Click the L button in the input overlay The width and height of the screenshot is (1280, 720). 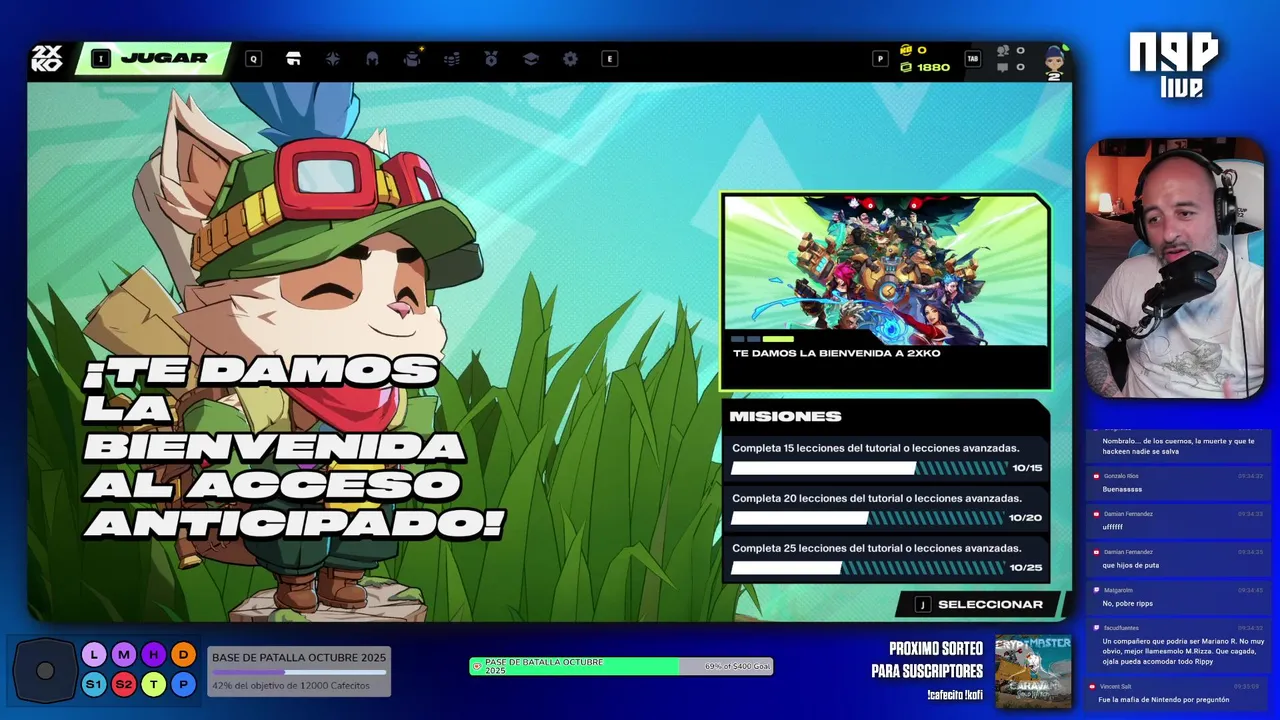pyautogui.click(x=93, y=655)
